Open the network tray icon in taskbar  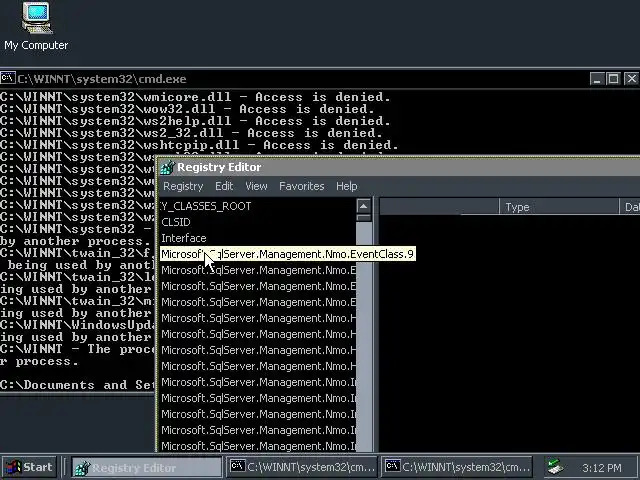coord(555,467)
